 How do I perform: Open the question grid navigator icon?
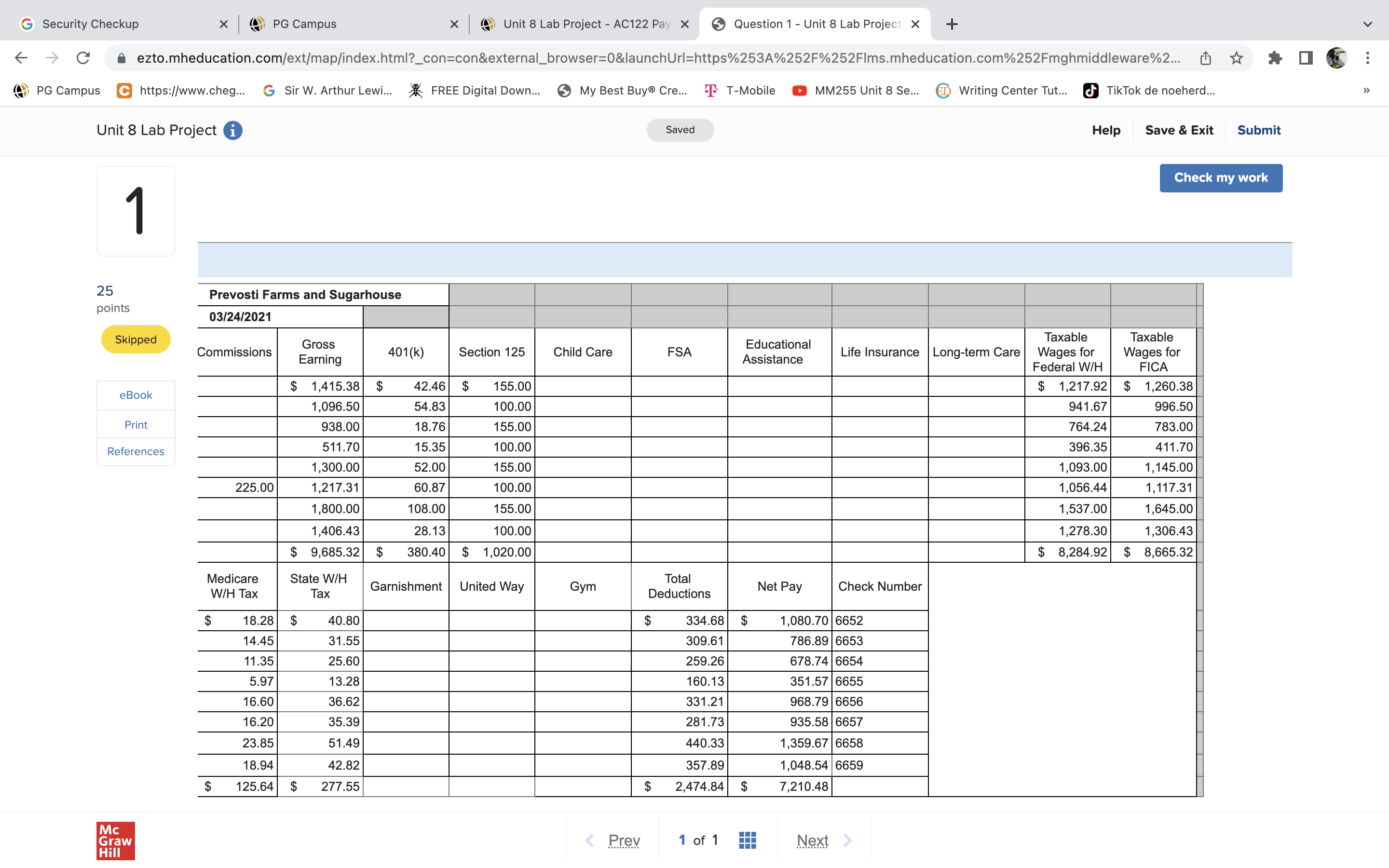(x=747, y=840)
